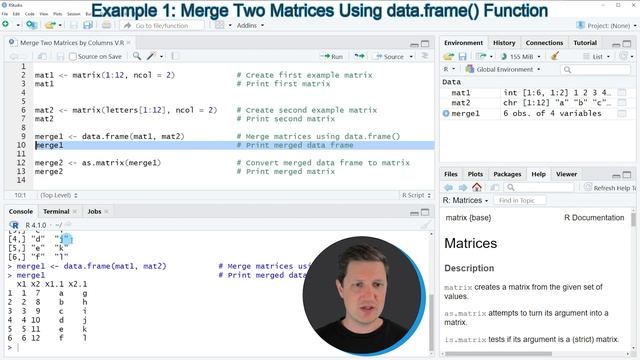Click the Run button

[x=332, y=56]
